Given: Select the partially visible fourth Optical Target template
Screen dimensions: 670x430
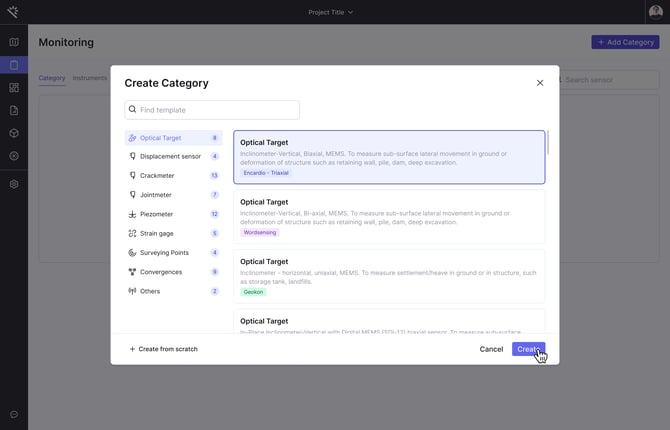Looking at the screenshot, I should (x=389, y=321).
